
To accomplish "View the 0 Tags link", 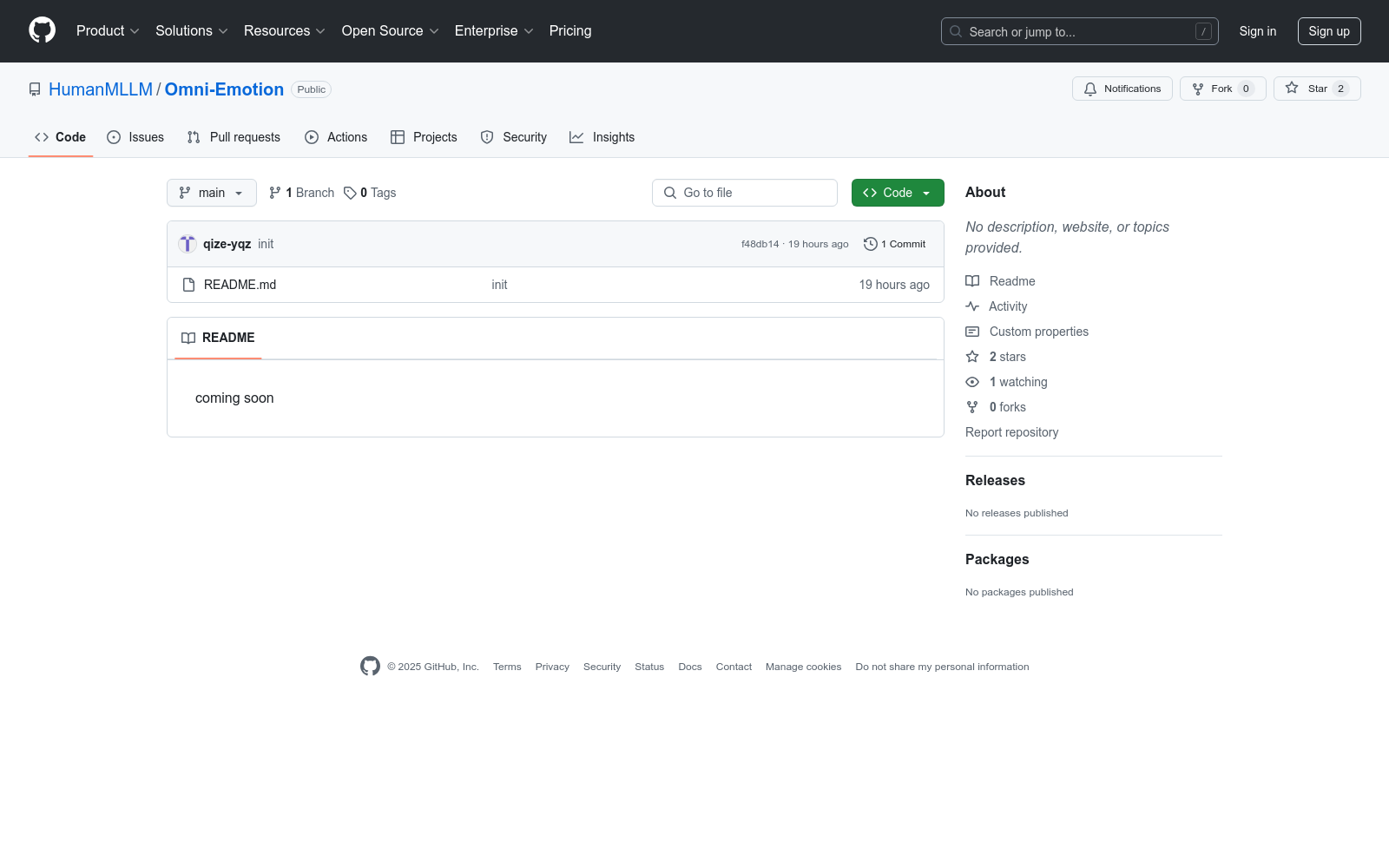I will point(370,193).
